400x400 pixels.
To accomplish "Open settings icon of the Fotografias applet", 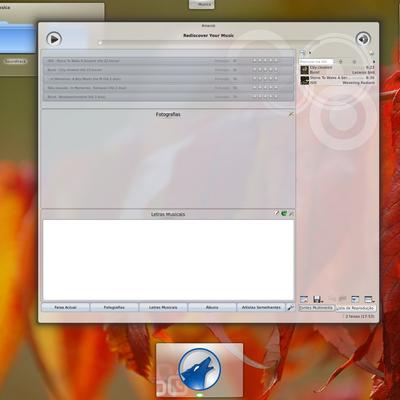I will 291,114.
